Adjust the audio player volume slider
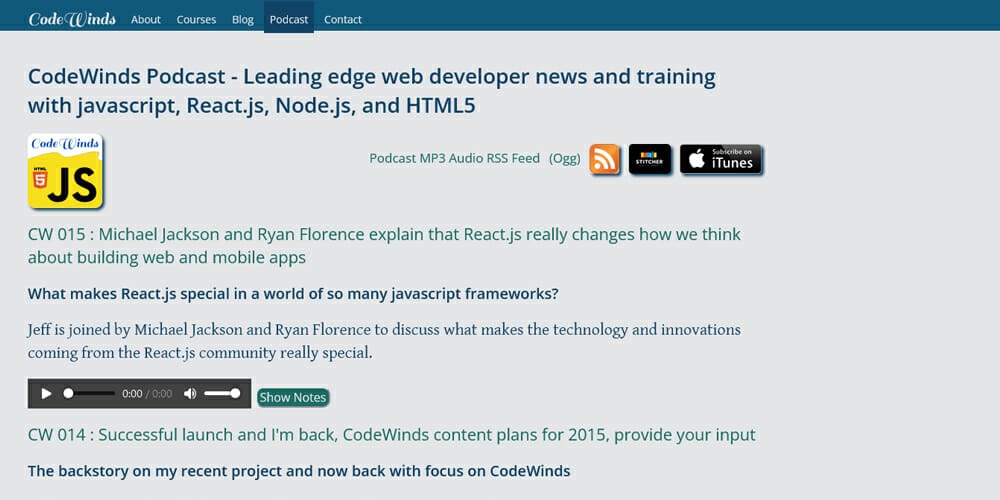Viewport: 1000px width, 500px height. coord(221,393)
